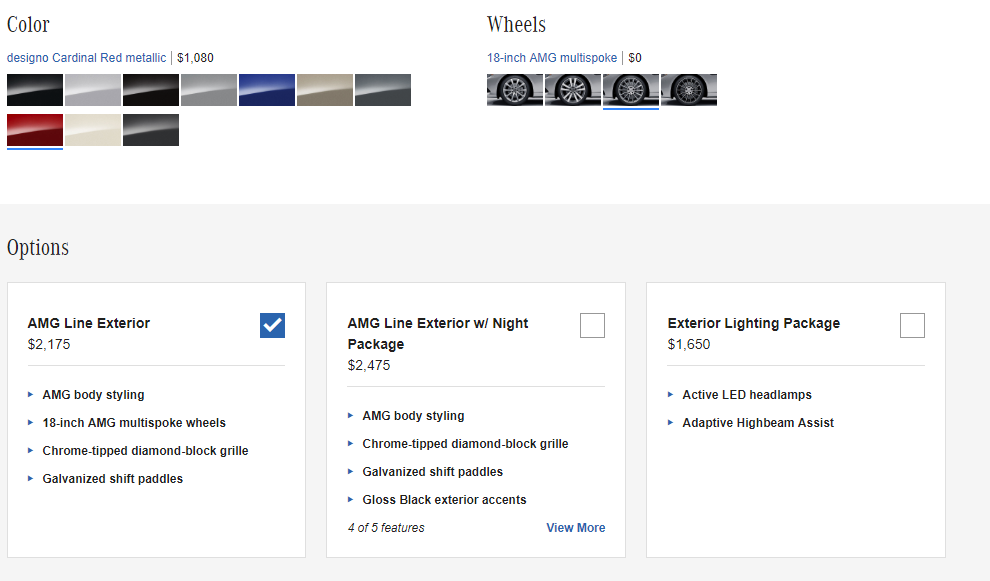Pick the underlined 18-inch AMG multispoke wheel
Screen dimensions: 990x581
pos(631,90)
